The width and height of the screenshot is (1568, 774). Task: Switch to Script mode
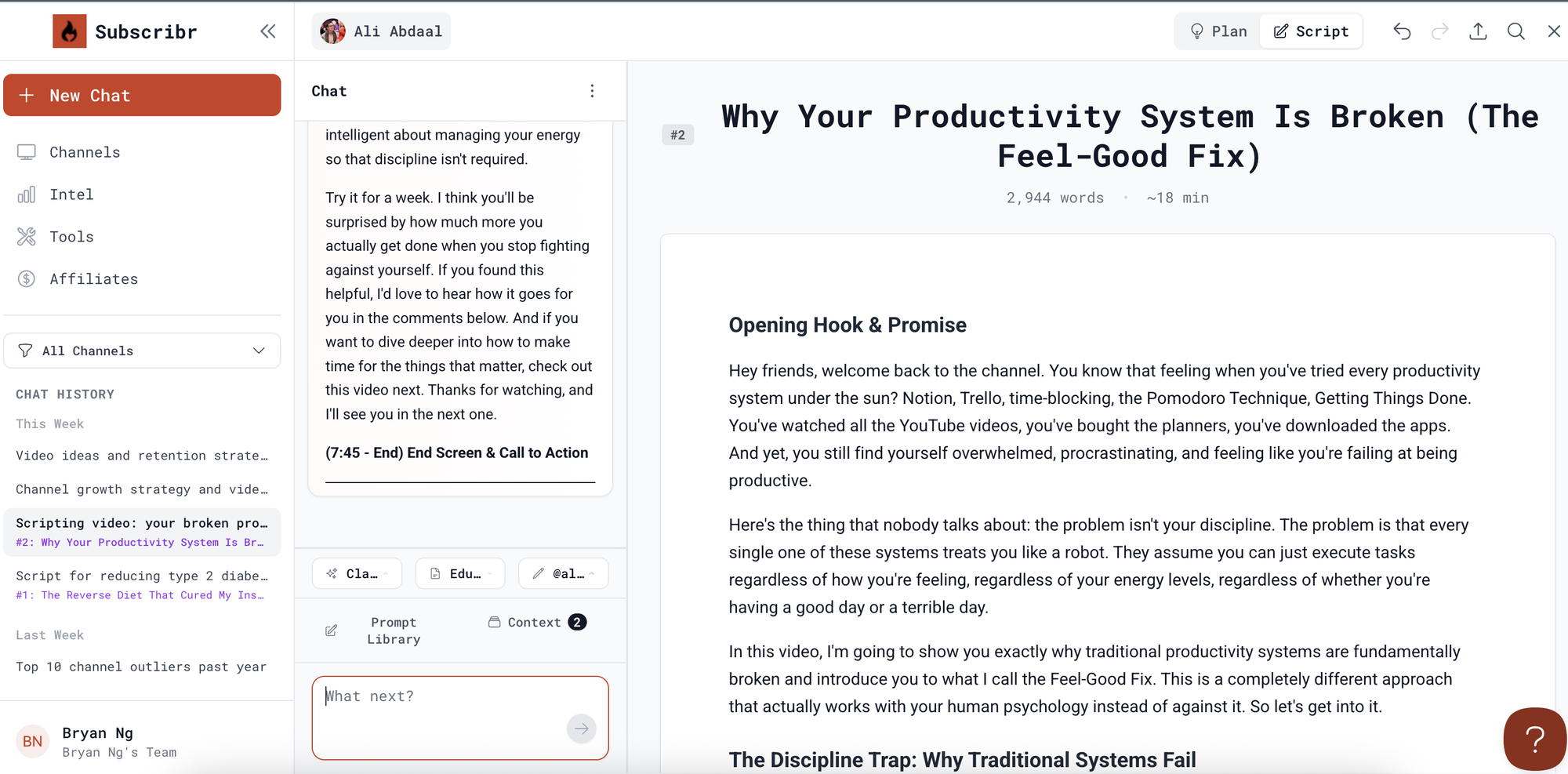coord(1311,31)
